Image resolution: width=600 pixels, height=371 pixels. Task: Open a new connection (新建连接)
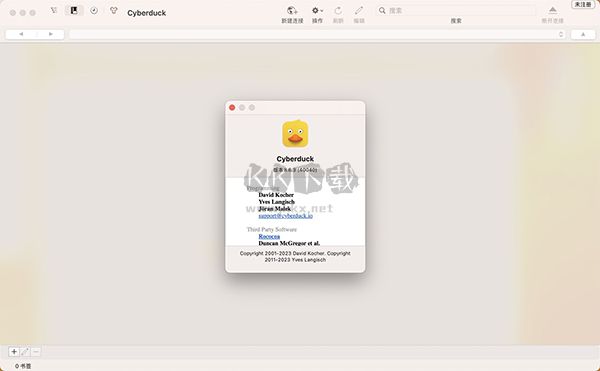click(292, 15)
